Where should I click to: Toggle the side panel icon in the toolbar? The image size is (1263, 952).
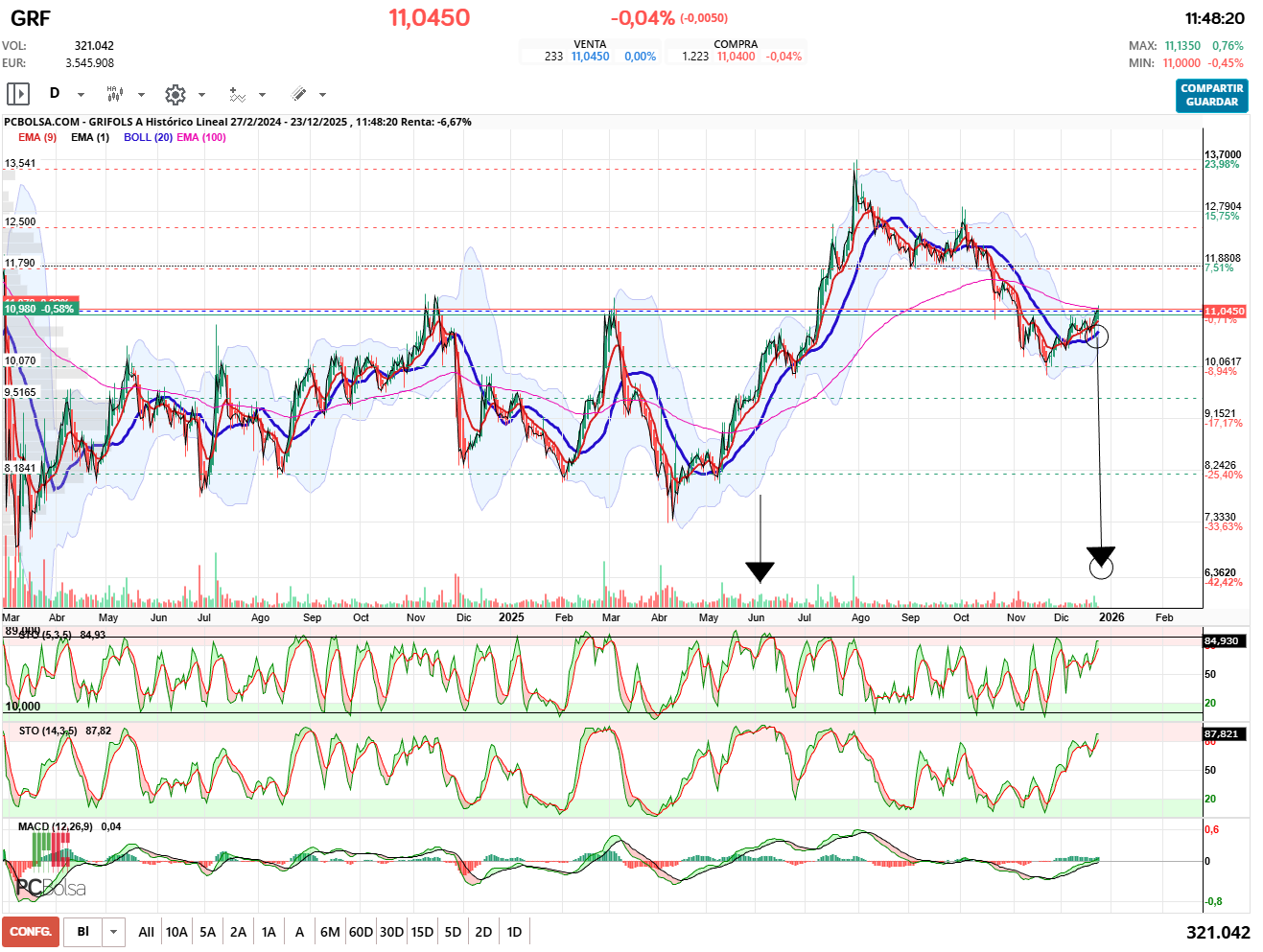(x=18, y=94)
